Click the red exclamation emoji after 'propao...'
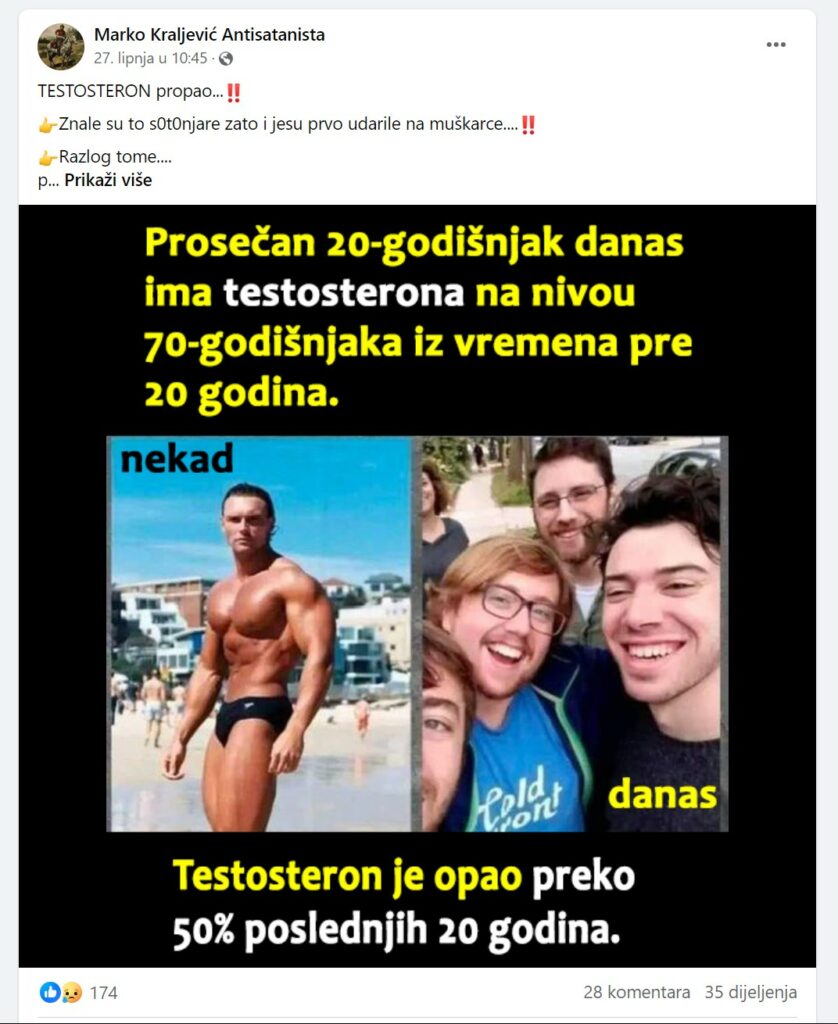This screenshot has width=838, height=1024. tap(234, 92)
